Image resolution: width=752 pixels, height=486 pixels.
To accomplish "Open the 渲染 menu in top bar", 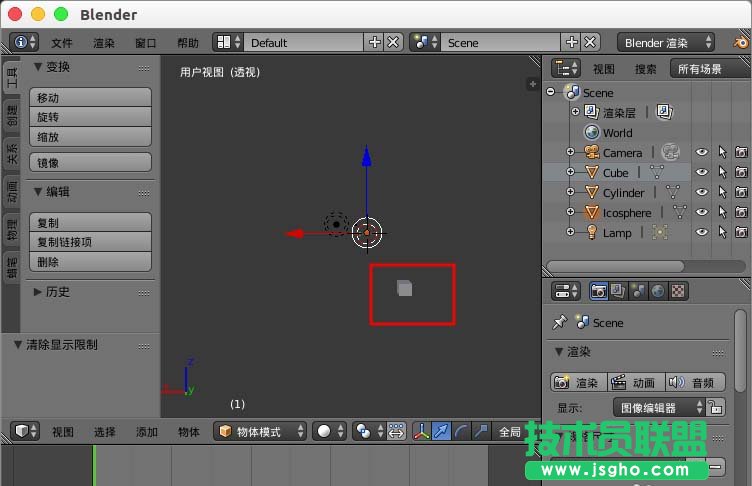I will pyautogui.click(x=104, y=43).
